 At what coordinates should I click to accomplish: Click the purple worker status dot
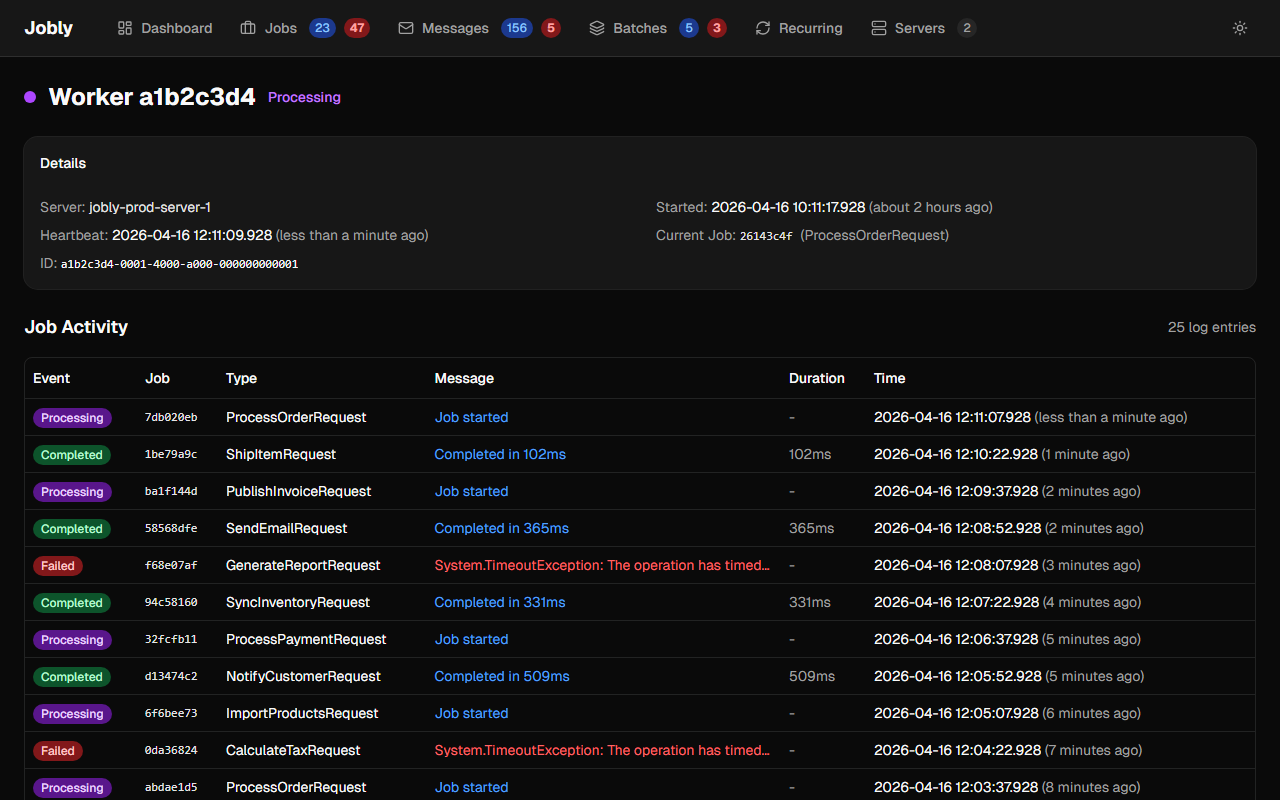pyautogui.click(x=30, y=97)
